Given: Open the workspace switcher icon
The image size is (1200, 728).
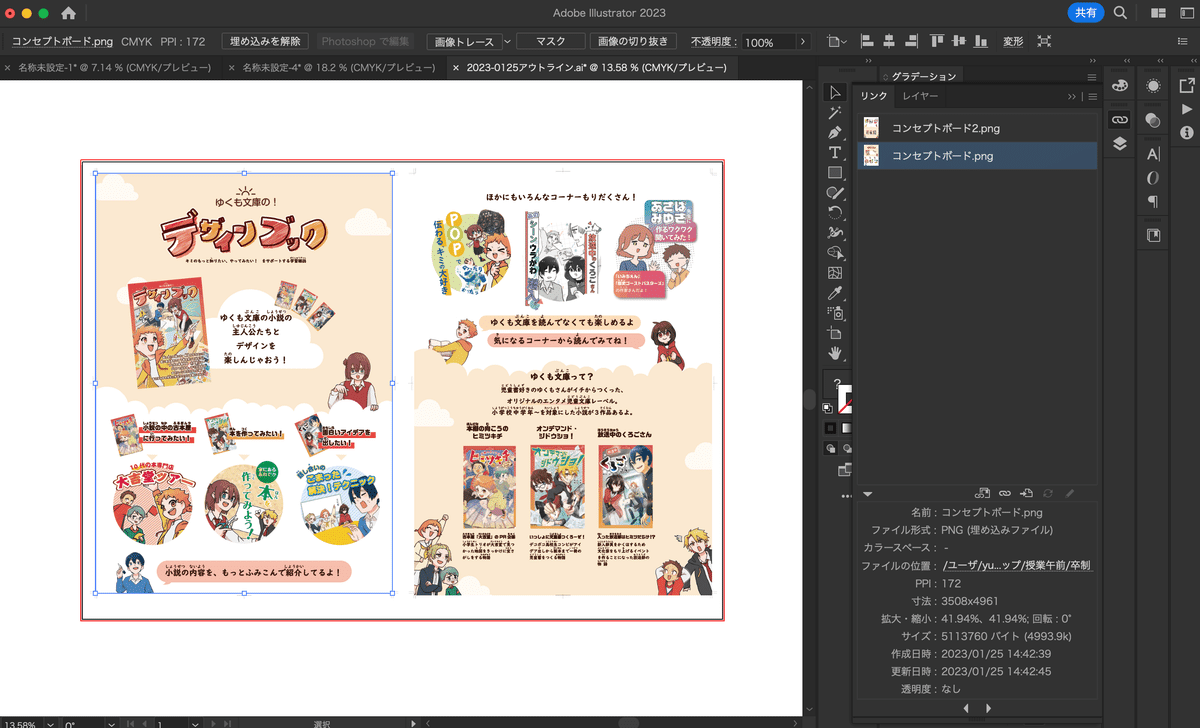Looking at the screenshot, I should (x=1186, y=13).
